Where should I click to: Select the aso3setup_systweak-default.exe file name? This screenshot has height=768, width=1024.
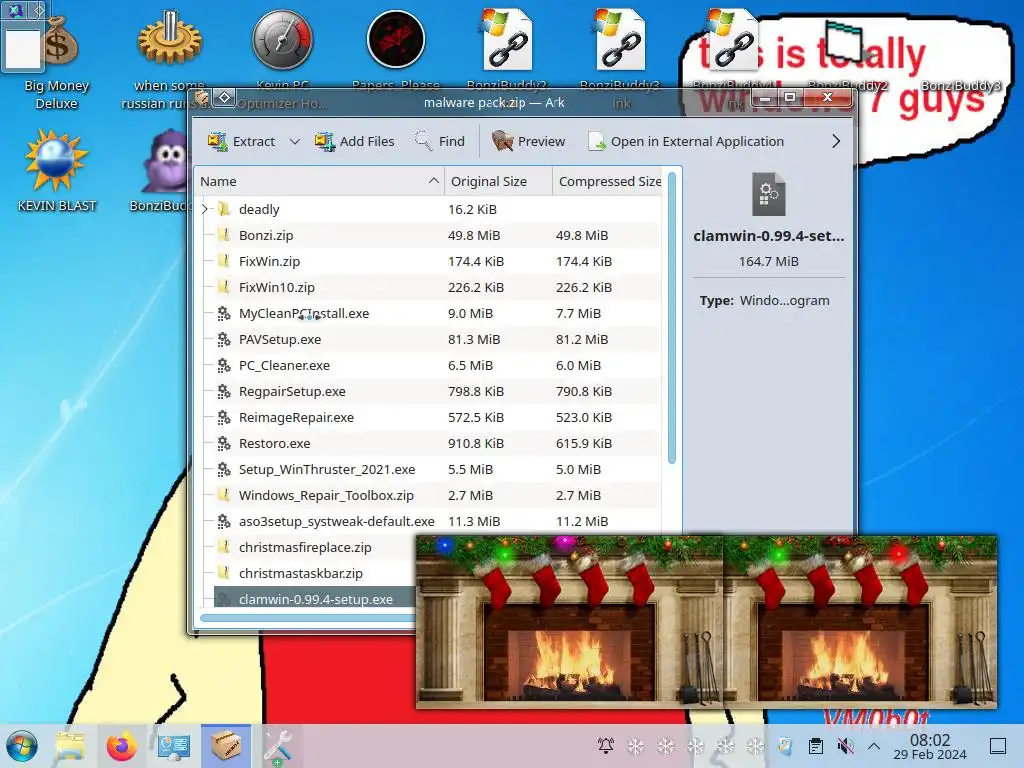(336, 521)
